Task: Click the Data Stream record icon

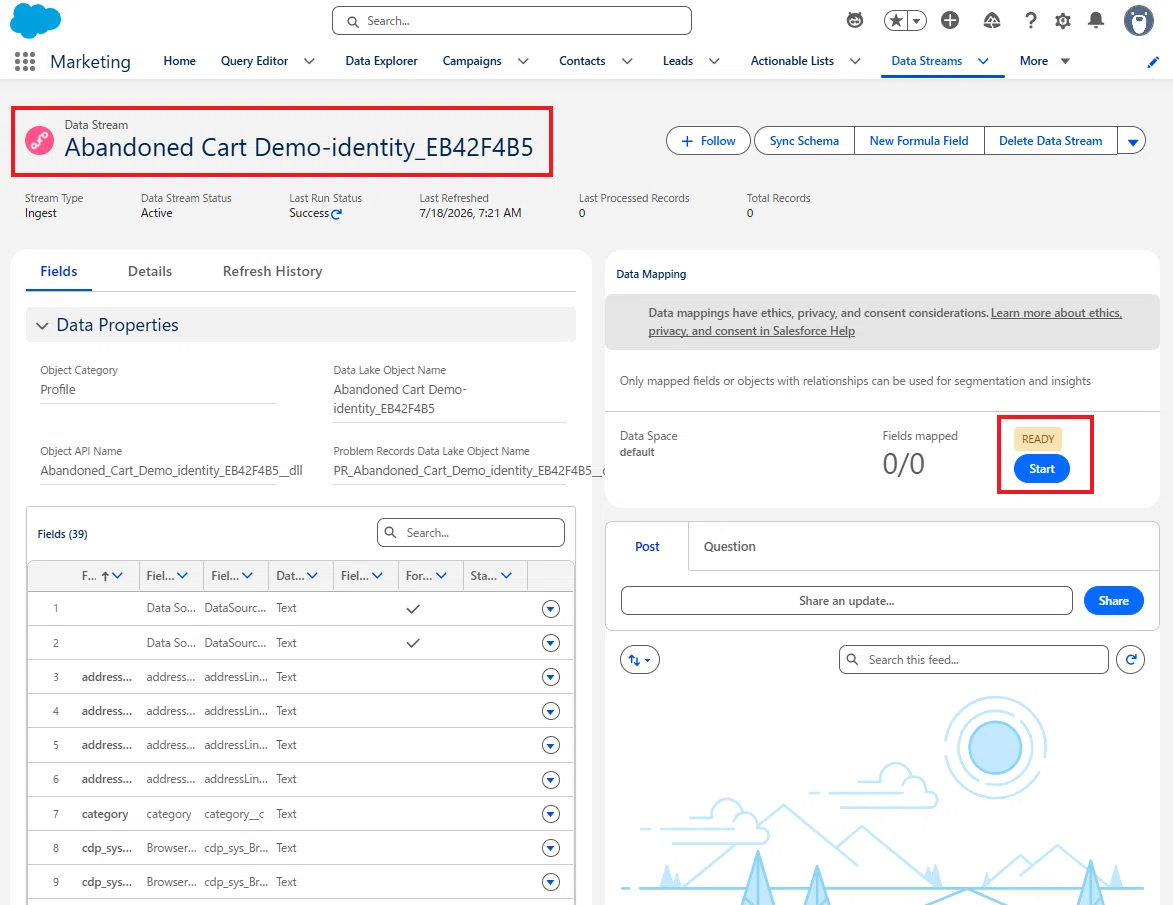Action: tap(40, 141)
